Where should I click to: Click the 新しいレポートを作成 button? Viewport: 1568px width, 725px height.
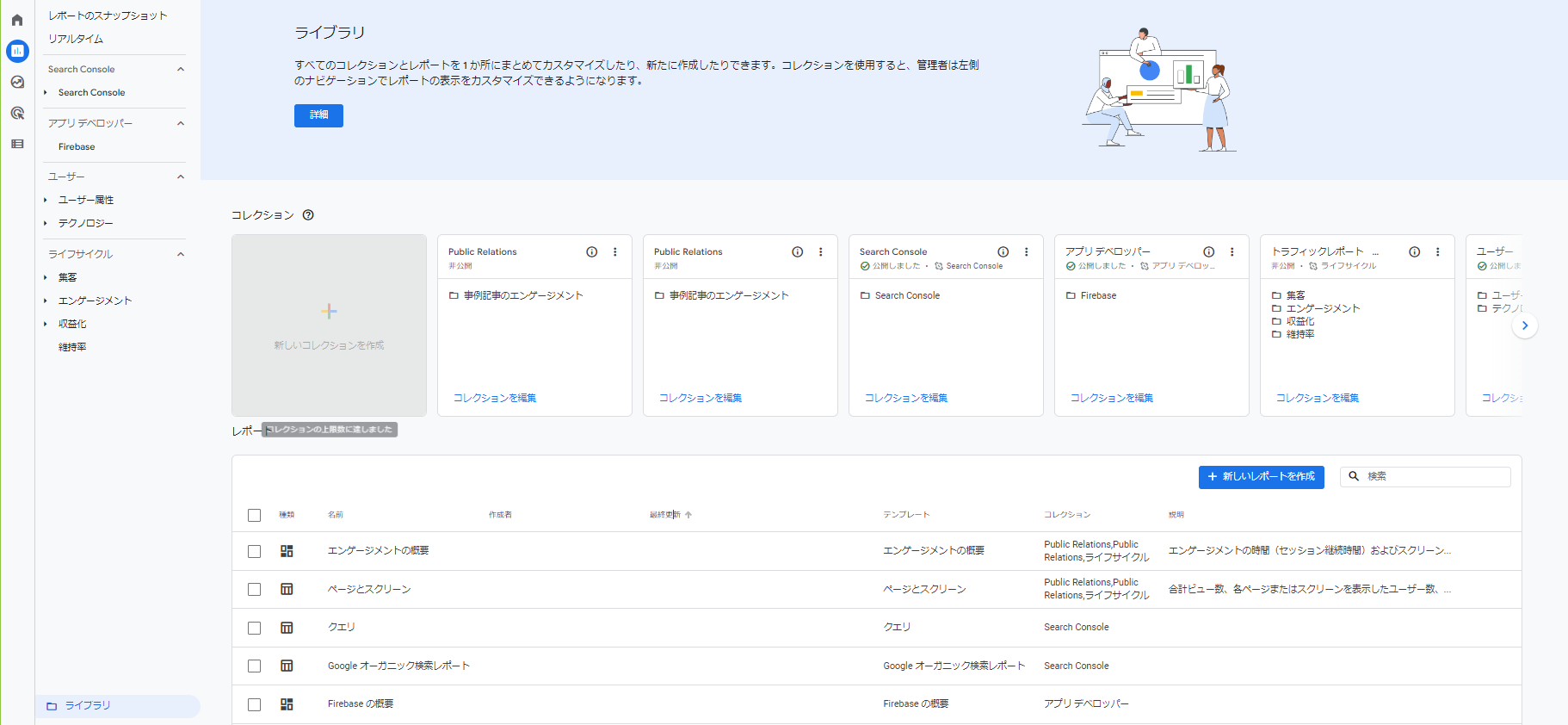[1261, 477]
